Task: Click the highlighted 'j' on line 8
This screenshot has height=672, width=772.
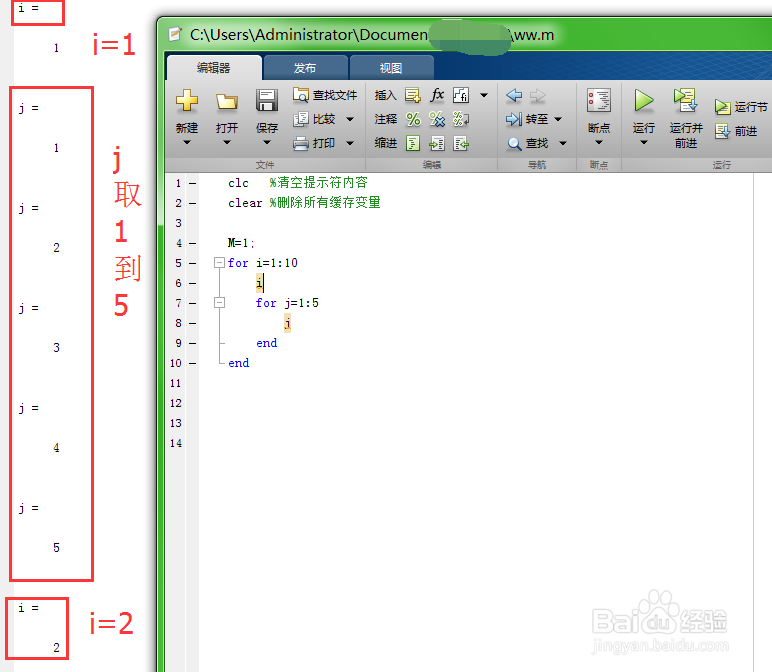Action: [288, 323]
